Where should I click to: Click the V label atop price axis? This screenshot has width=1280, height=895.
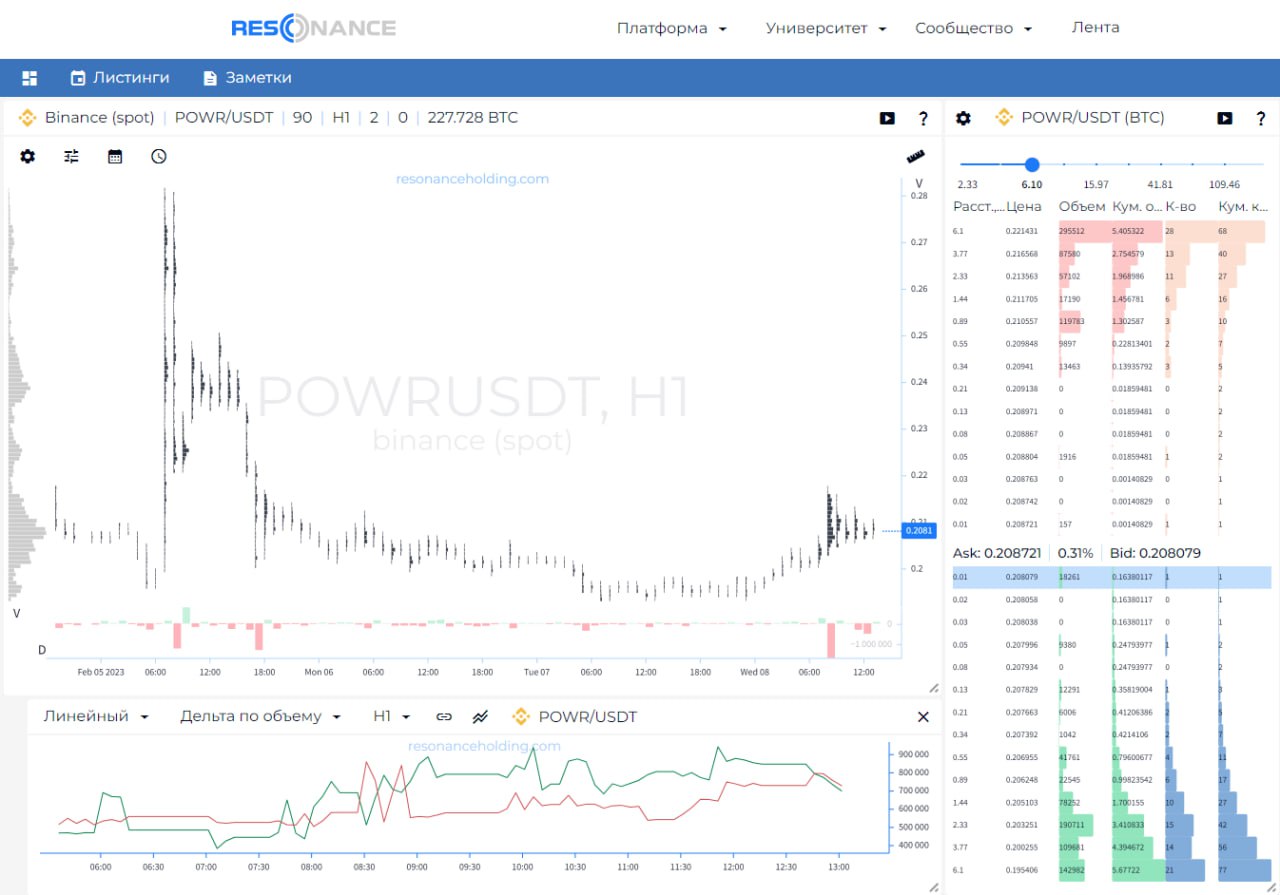point(918,184)
